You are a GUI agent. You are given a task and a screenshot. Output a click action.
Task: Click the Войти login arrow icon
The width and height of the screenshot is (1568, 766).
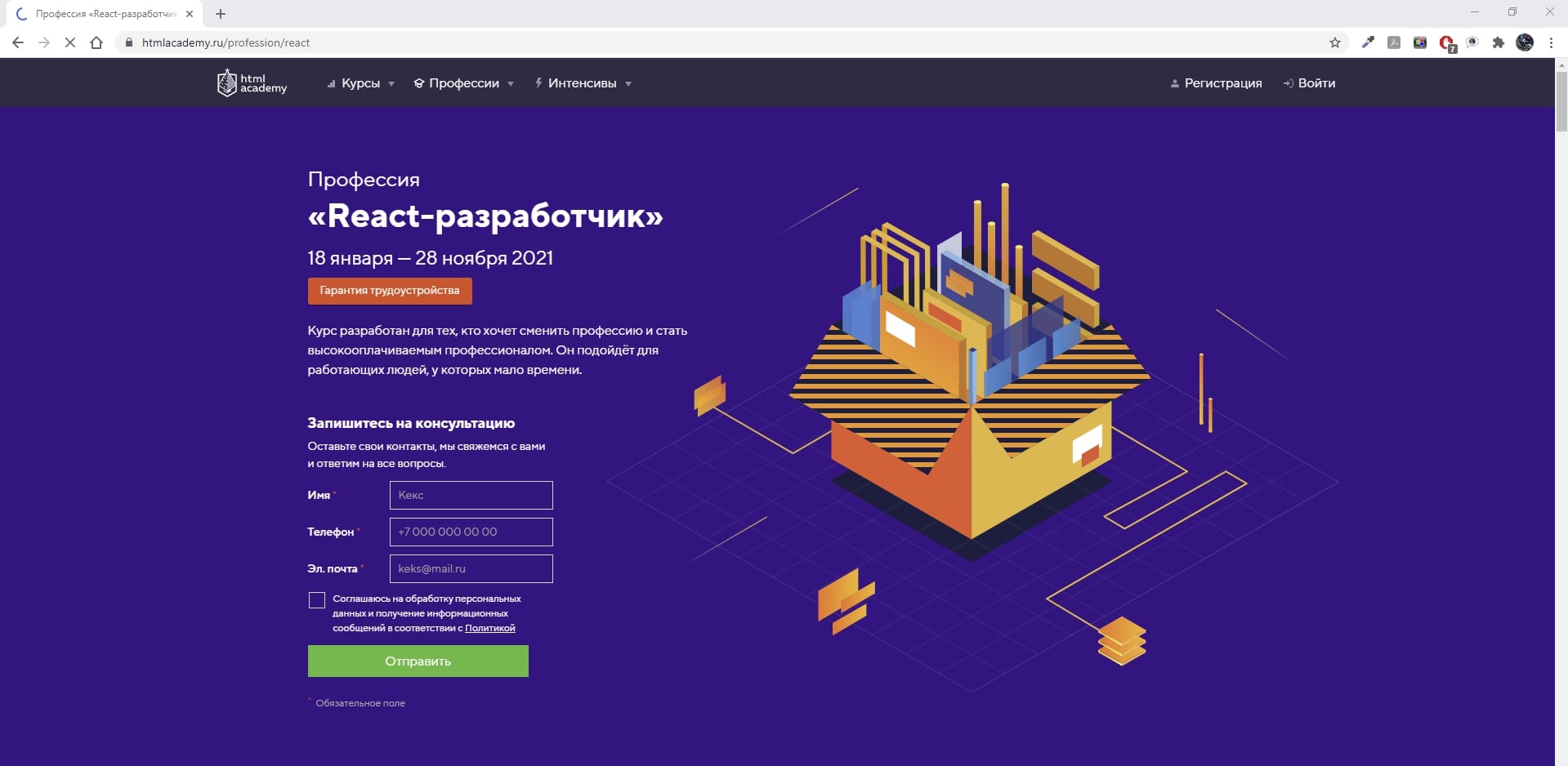[x=1289, y=83]
